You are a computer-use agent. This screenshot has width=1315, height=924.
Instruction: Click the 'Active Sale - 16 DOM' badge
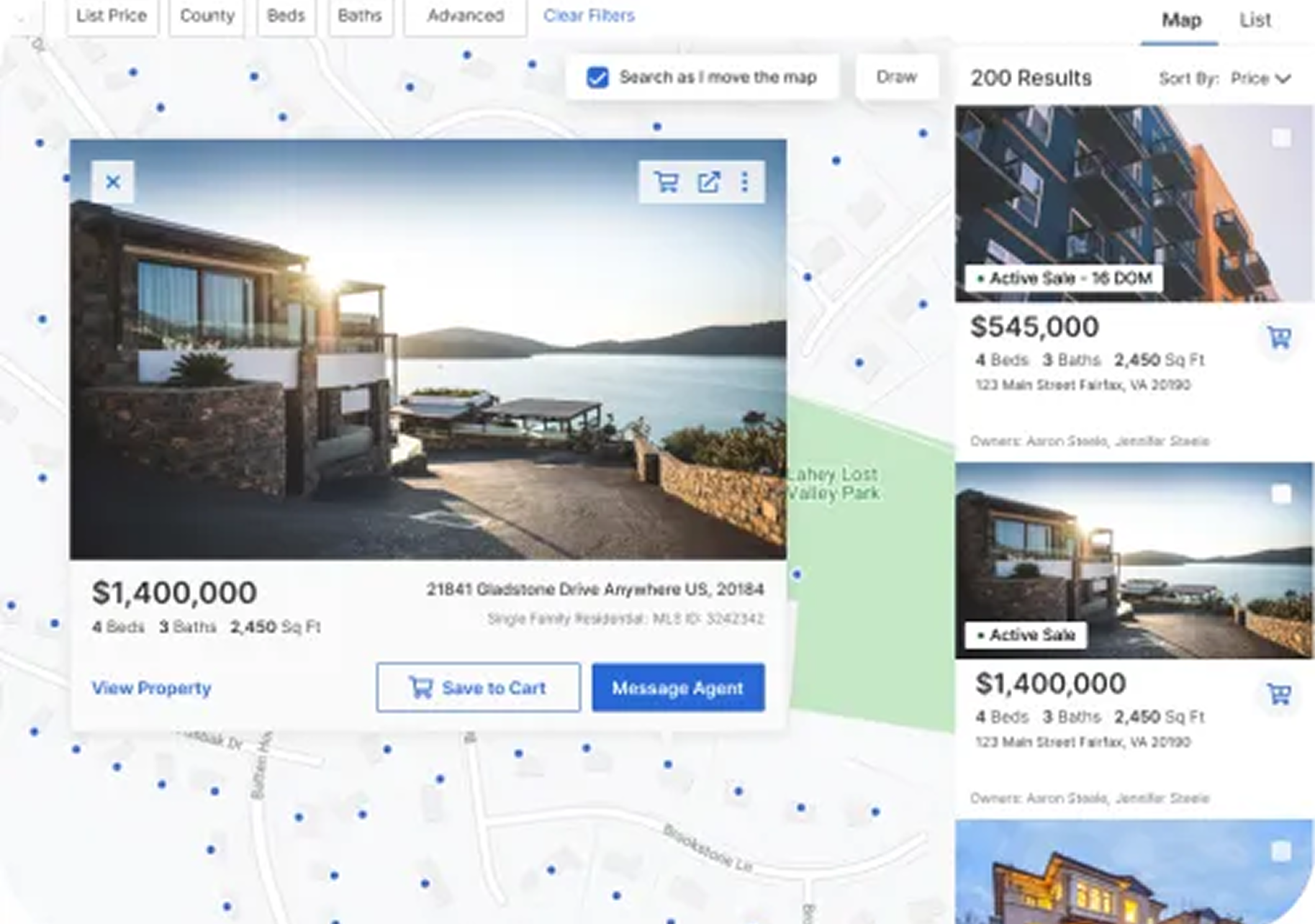point(1064,278)
